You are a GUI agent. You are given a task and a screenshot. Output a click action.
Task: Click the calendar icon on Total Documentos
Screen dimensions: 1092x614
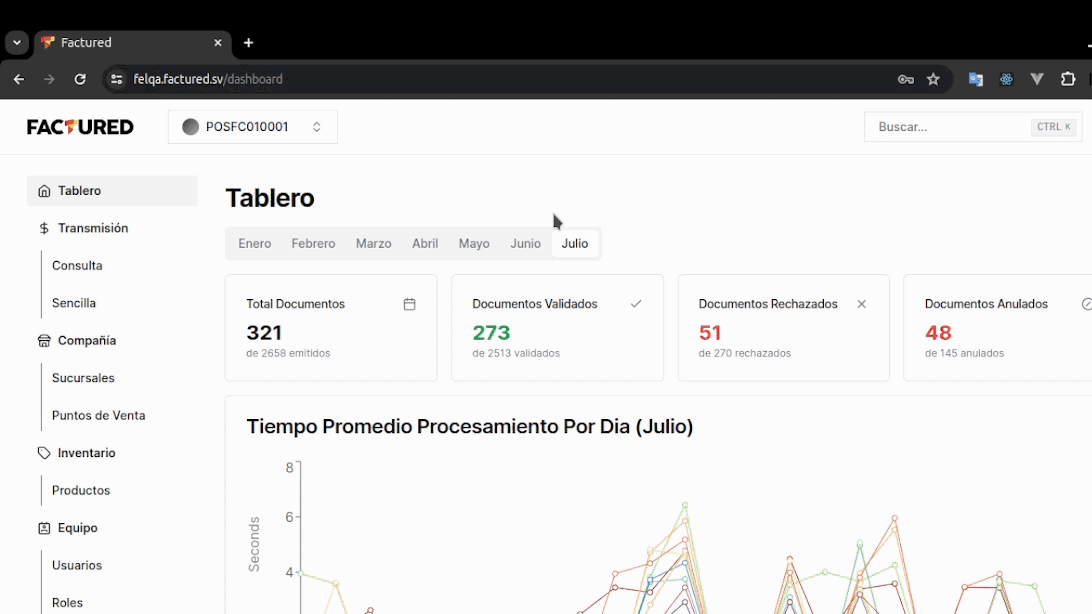tap(409, 304)
